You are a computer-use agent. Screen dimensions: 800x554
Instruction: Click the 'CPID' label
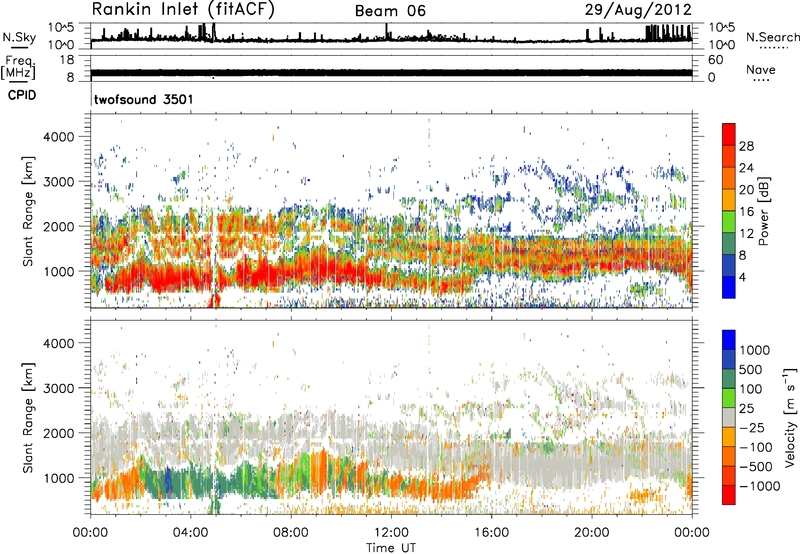[22, 95]
